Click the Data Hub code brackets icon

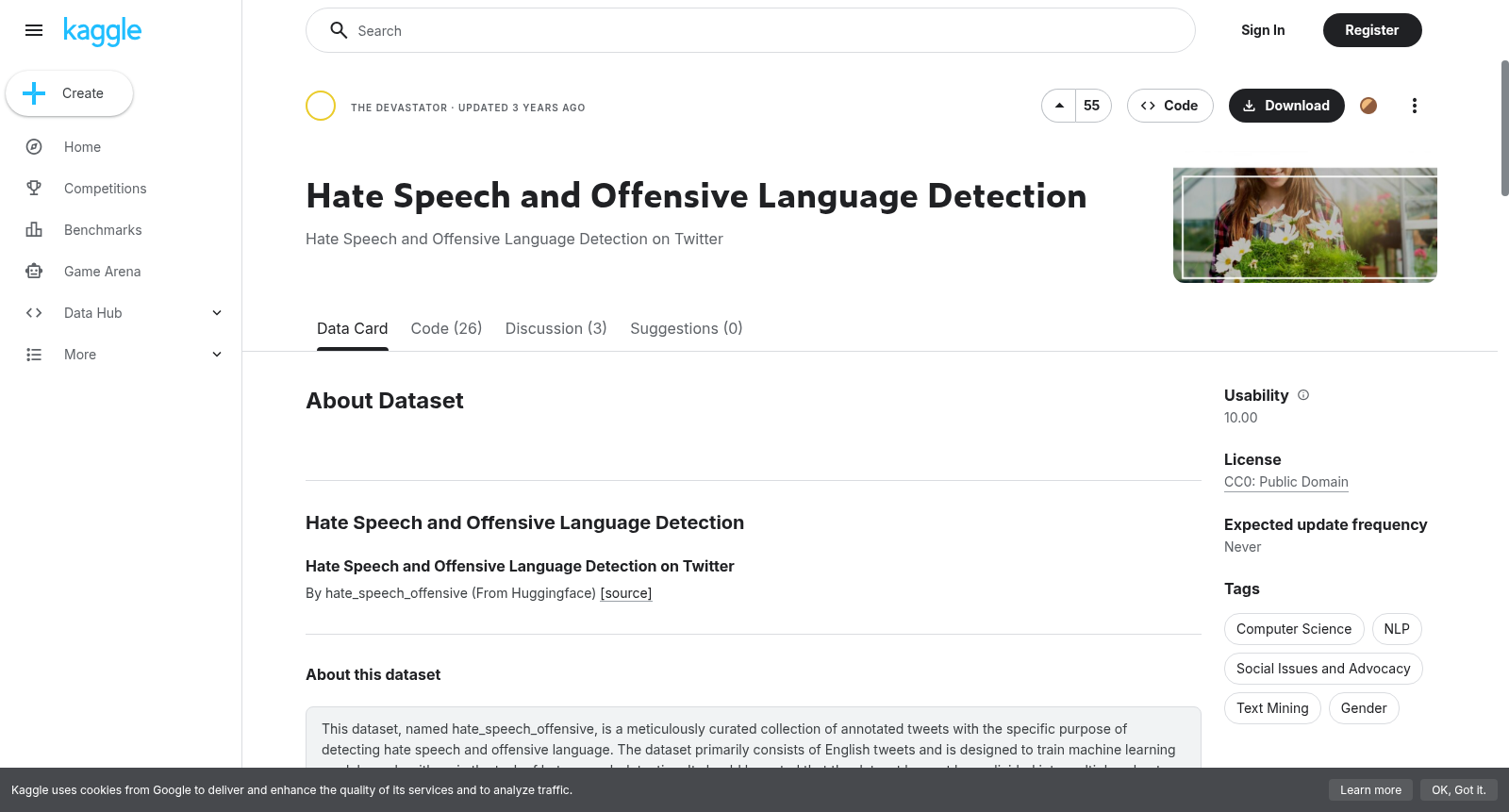(x=34, y=313)
